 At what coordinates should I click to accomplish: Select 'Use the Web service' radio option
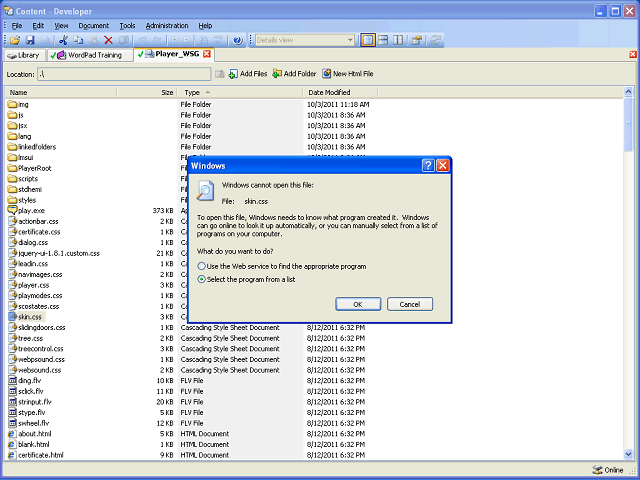pyautogui.click(x=201, y=266)
